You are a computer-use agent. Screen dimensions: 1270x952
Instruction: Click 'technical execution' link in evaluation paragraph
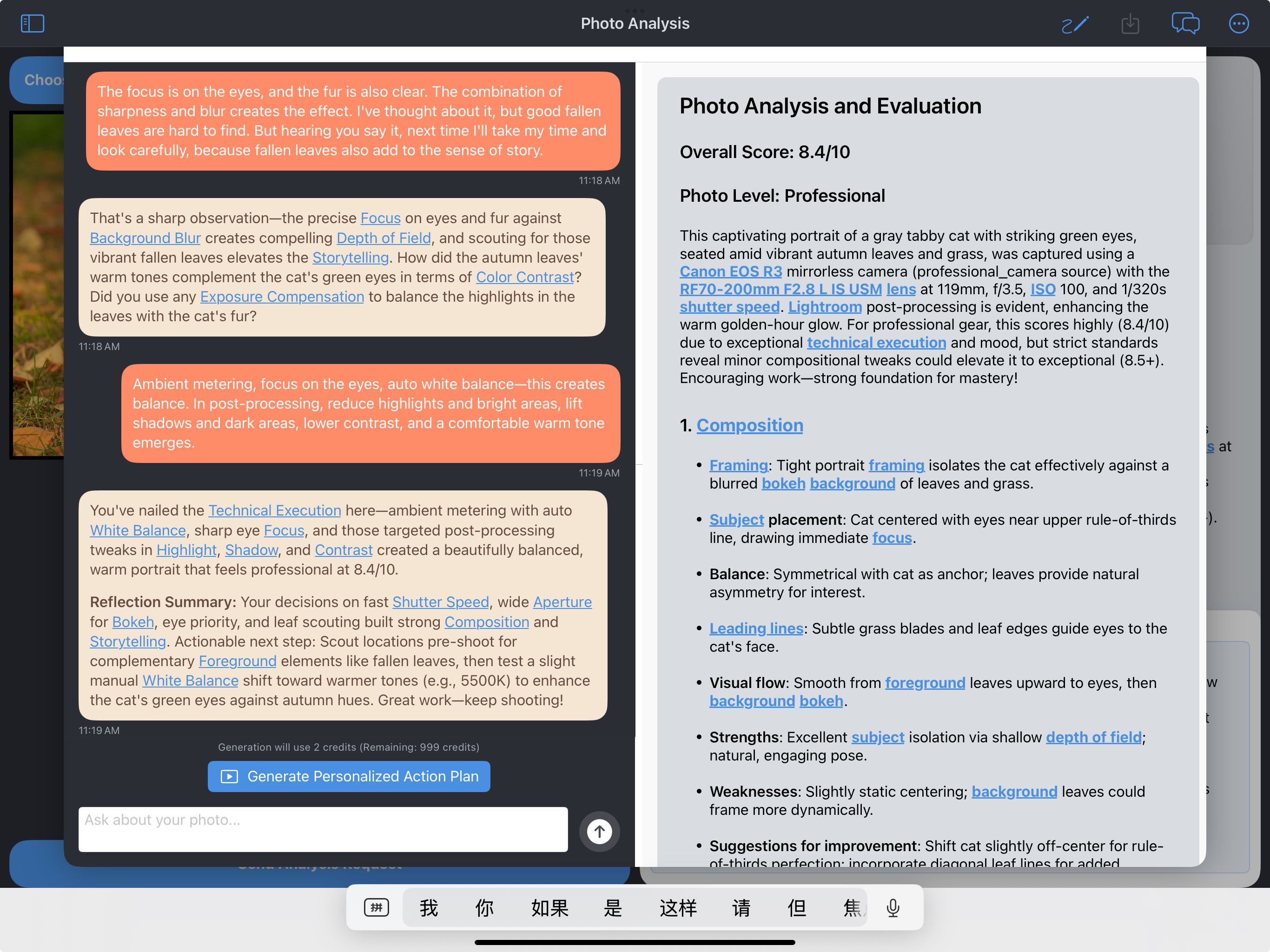[876, 343]
